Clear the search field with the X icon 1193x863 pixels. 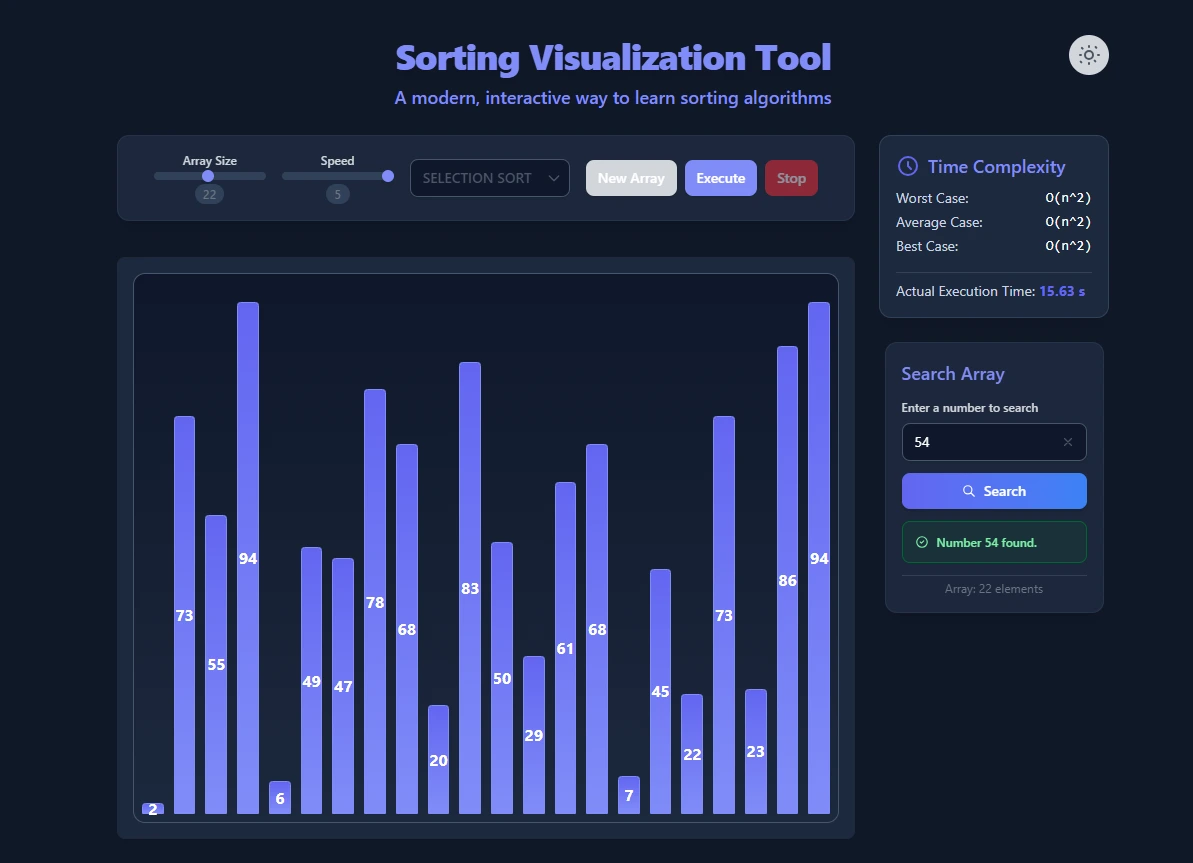tap(1067, 442)
